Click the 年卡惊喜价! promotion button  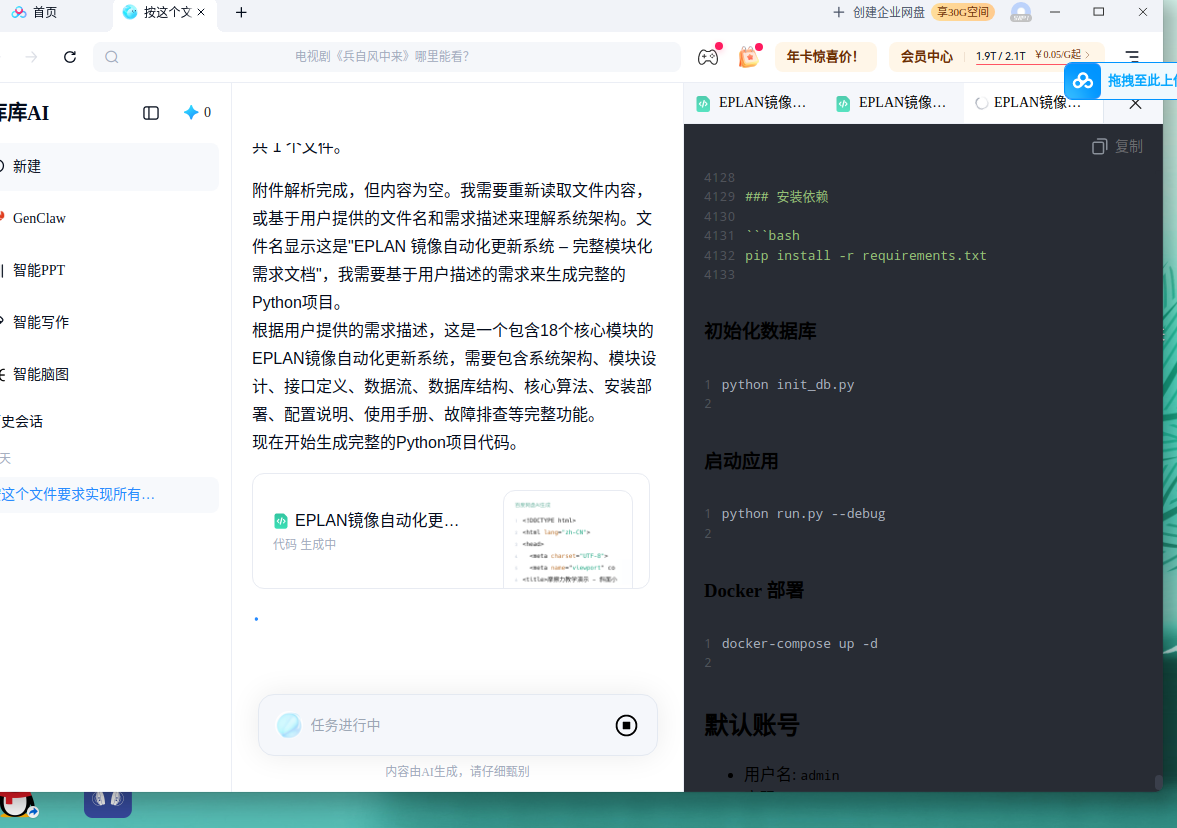[825, 57]
